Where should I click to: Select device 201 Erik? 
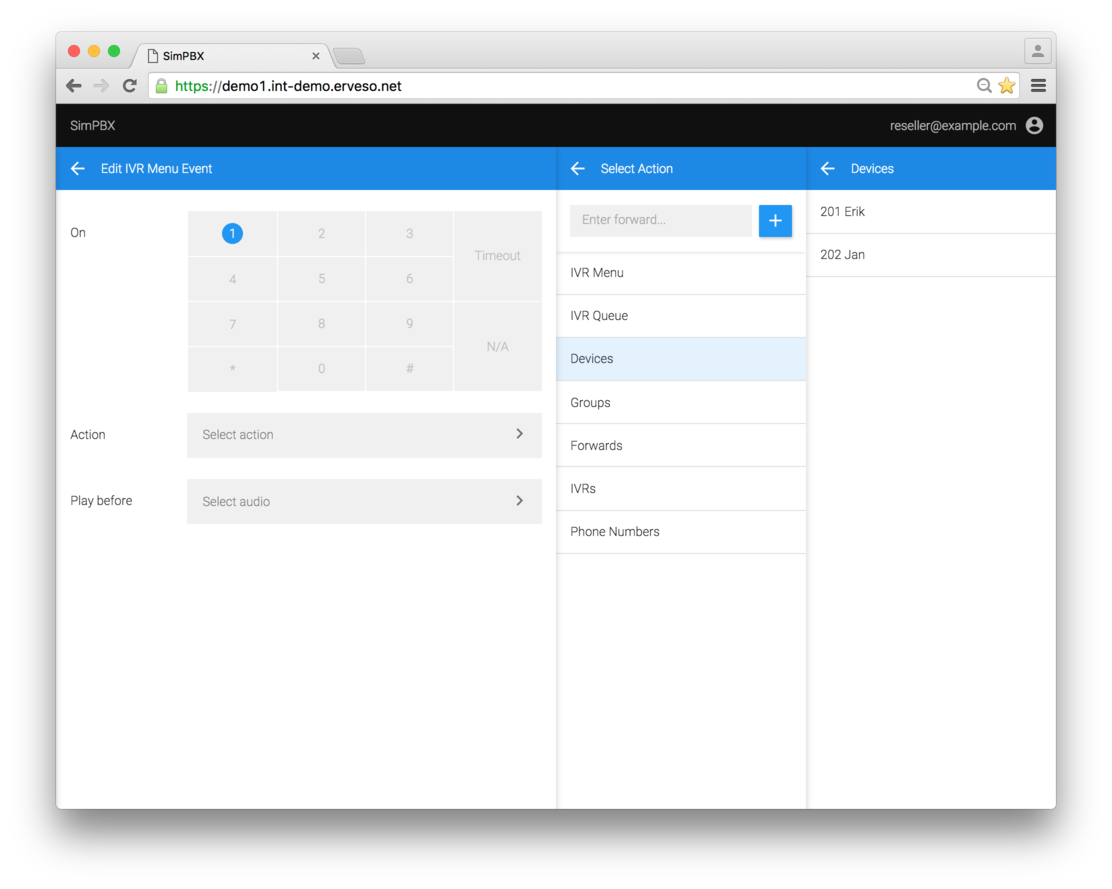click(x=931, y=212)
